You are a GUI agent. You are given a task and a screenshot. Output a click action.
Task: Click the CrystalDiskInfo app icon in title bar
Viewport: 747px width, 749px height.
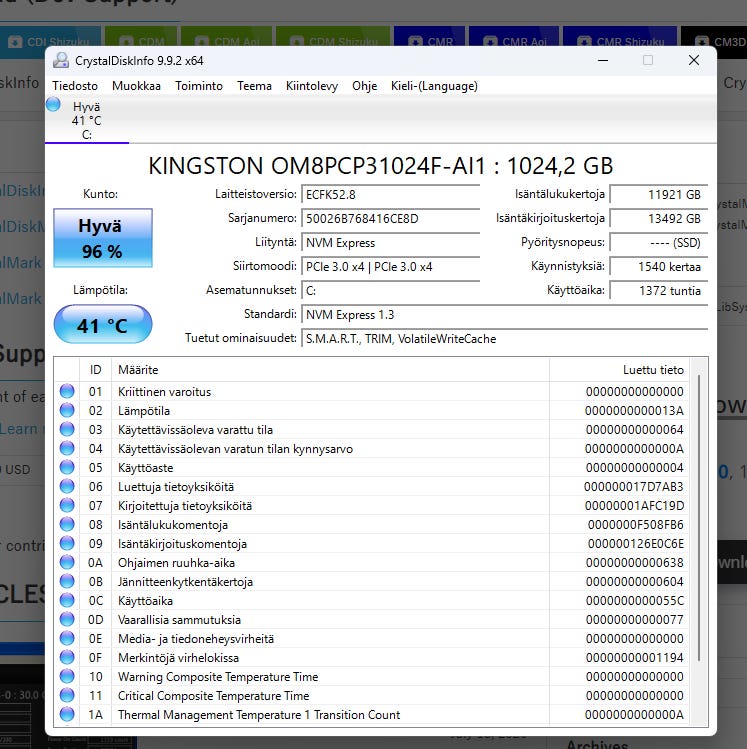[61, 60]
